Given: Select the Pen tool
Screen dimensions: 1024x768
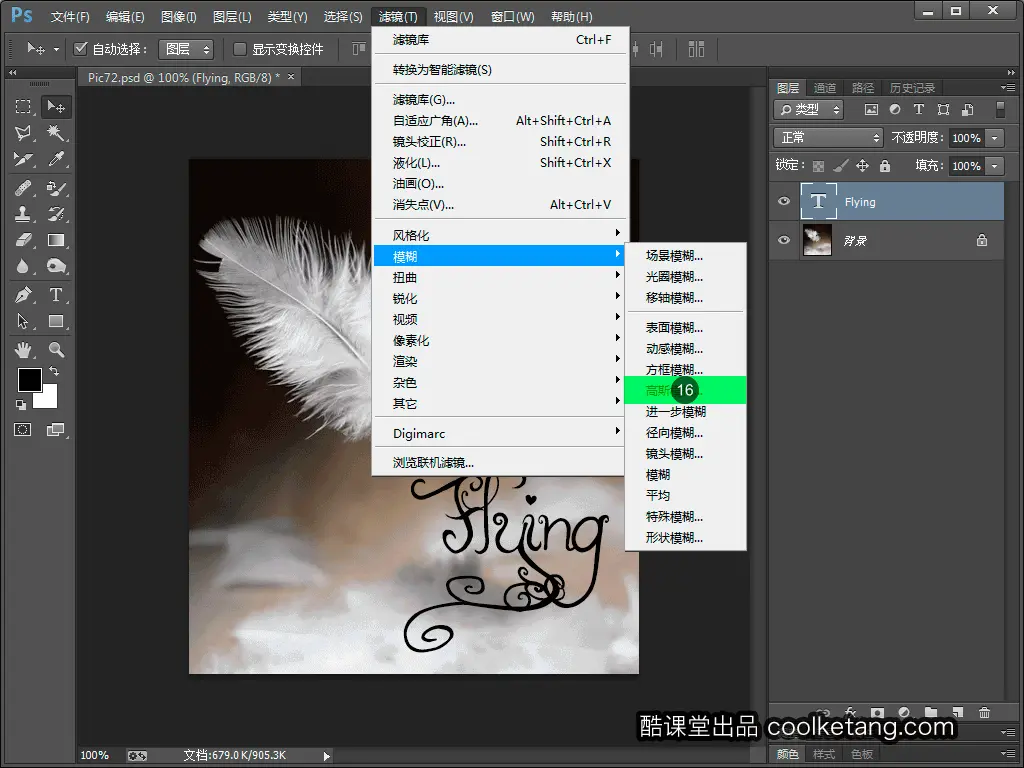Looking at the screenshot, I should click(x=24, y=295).
